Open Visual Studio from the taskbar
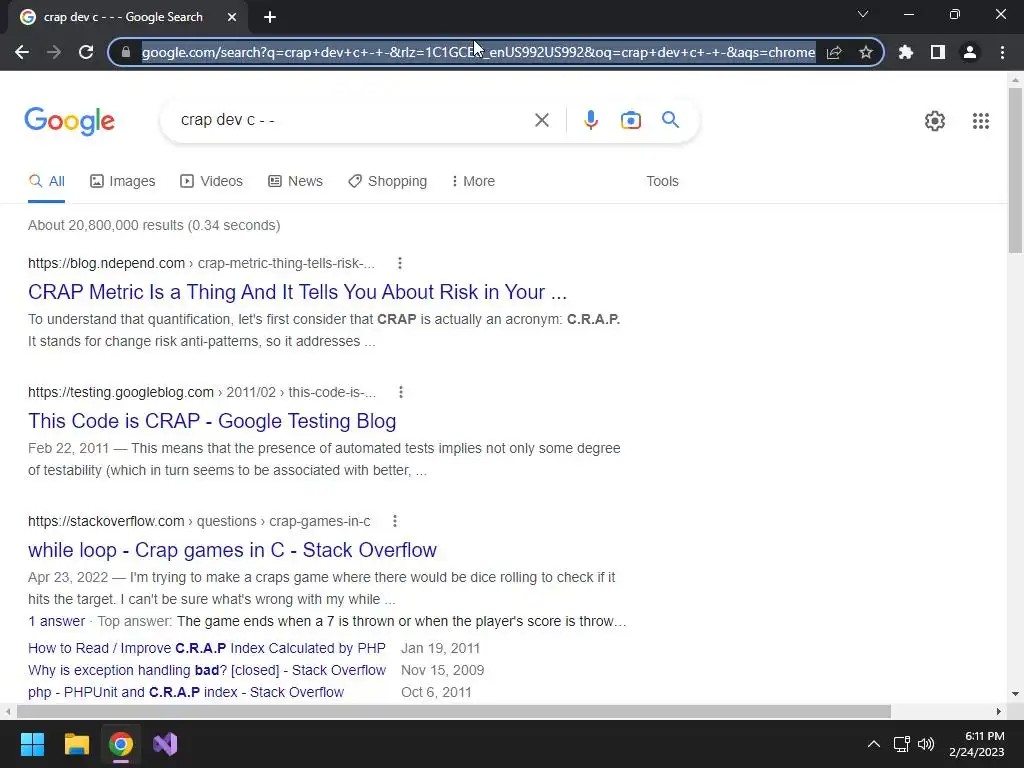 tap(165, 744)
